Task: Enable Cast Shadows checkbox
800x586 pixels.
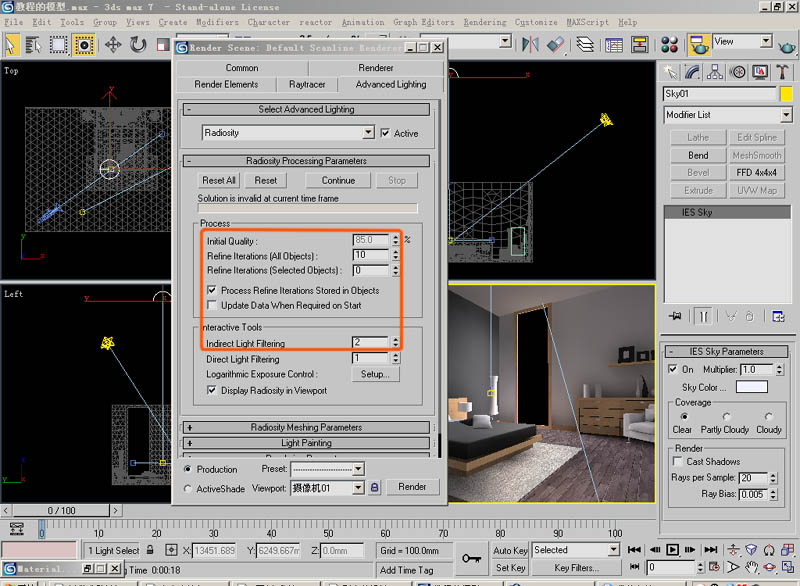Action: 678,461
